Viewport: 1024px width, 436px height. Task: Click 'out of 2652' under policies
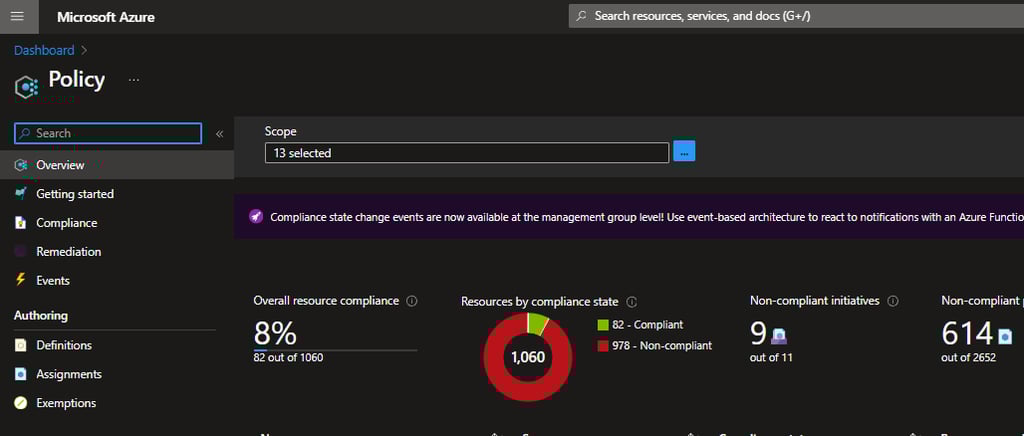[968, 358]
